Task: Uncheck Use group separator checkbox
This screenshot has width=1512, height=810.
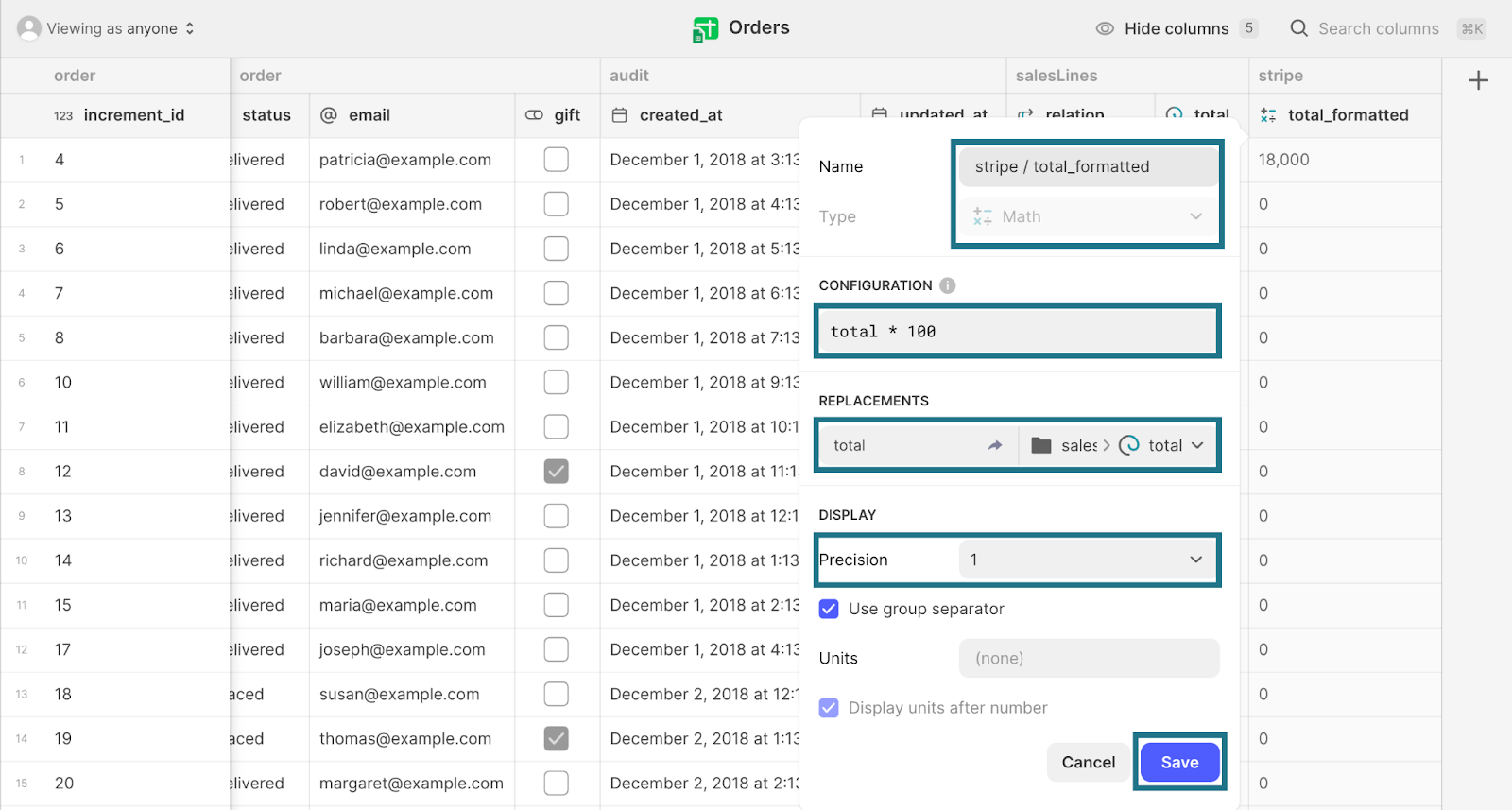Action: click(x=829, y=609)
